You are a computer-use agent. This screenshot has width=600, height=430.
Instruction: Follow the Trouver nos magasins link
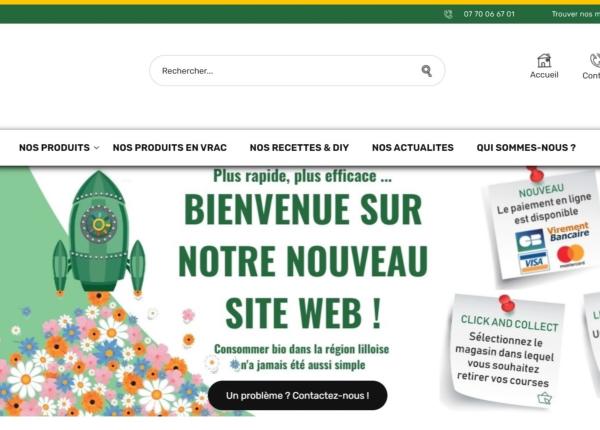click(576, 14)
